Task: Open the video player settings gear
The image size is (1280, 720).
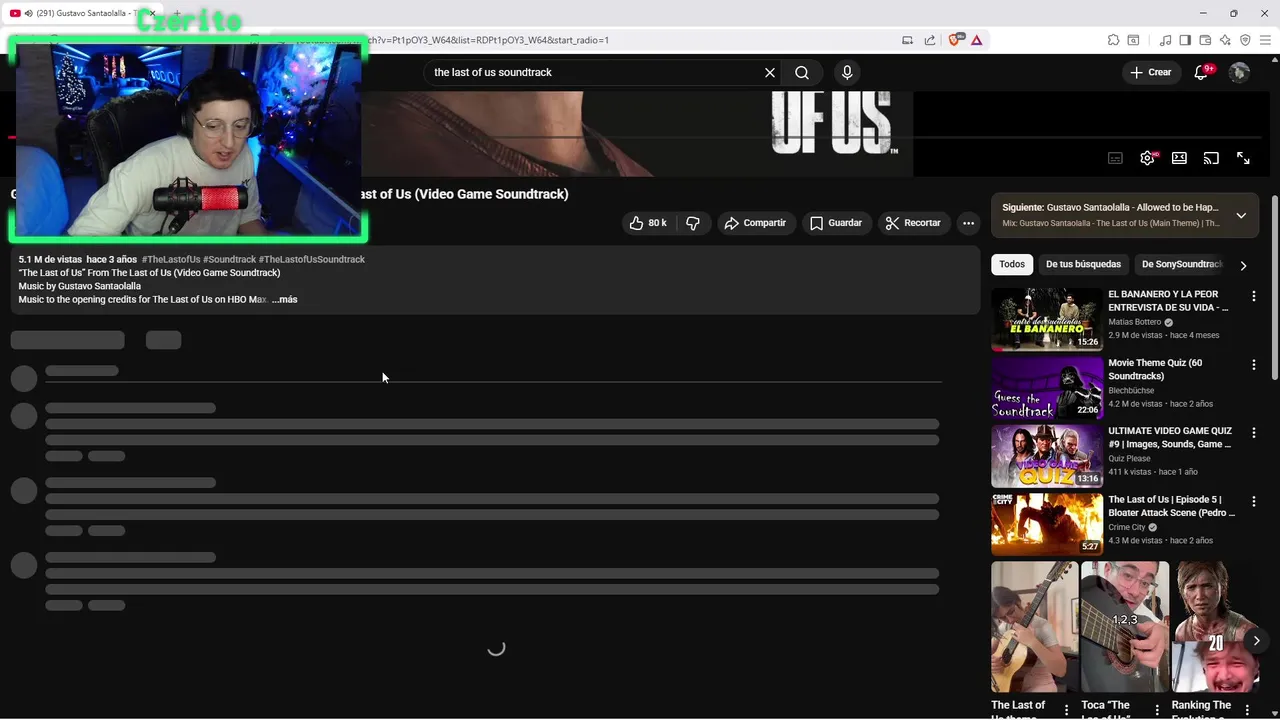Action: tap(1147, 158)
